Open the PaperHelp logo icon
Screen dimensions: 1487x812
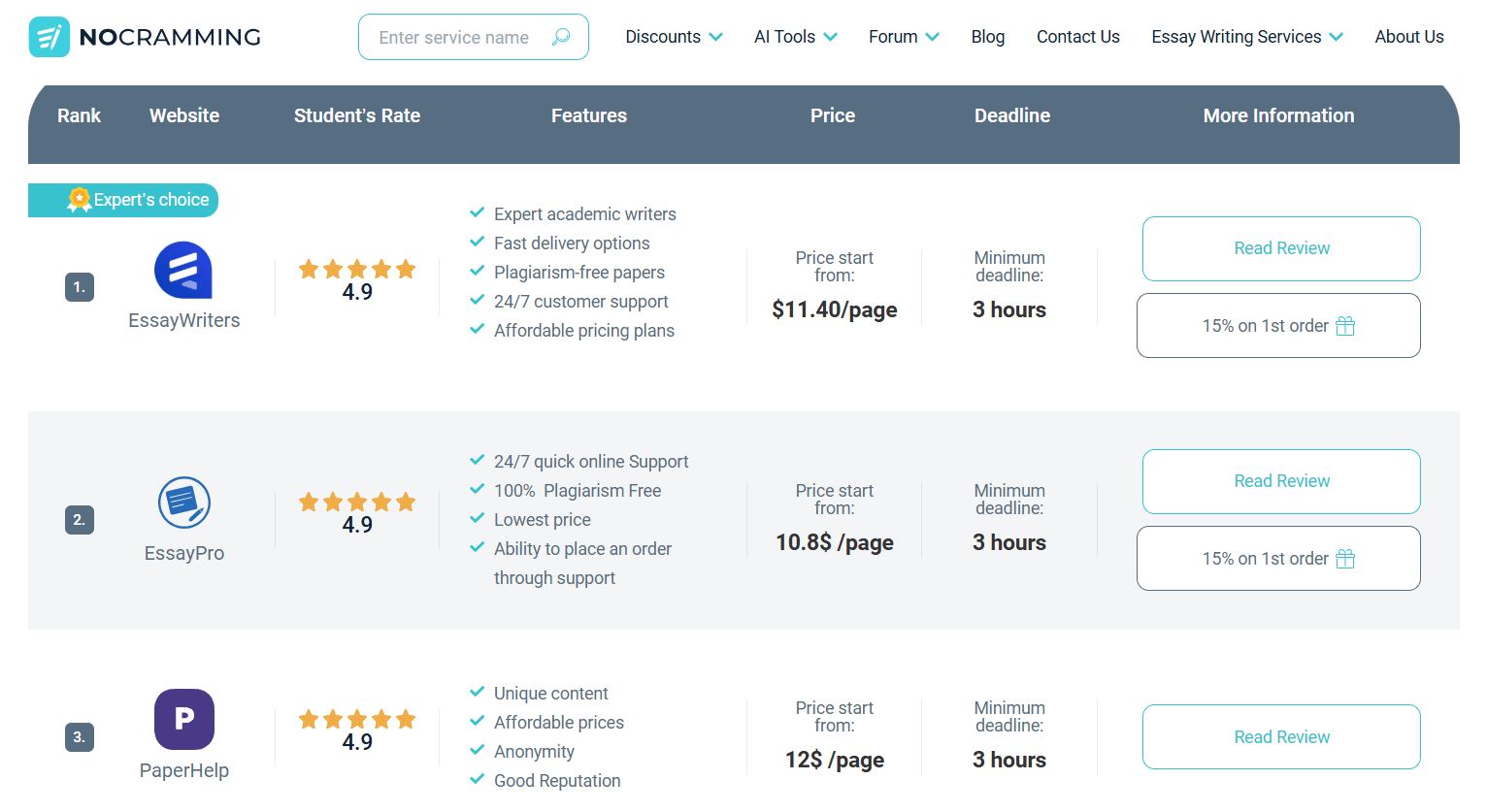coord(184,719)
